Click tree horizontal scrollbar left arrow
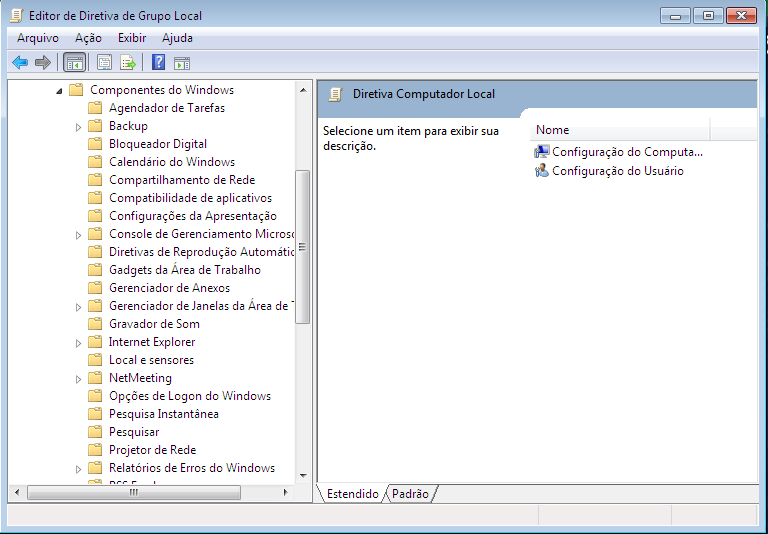Image resolution: width=768 pixels, height=534 pixels. point(17,492)
